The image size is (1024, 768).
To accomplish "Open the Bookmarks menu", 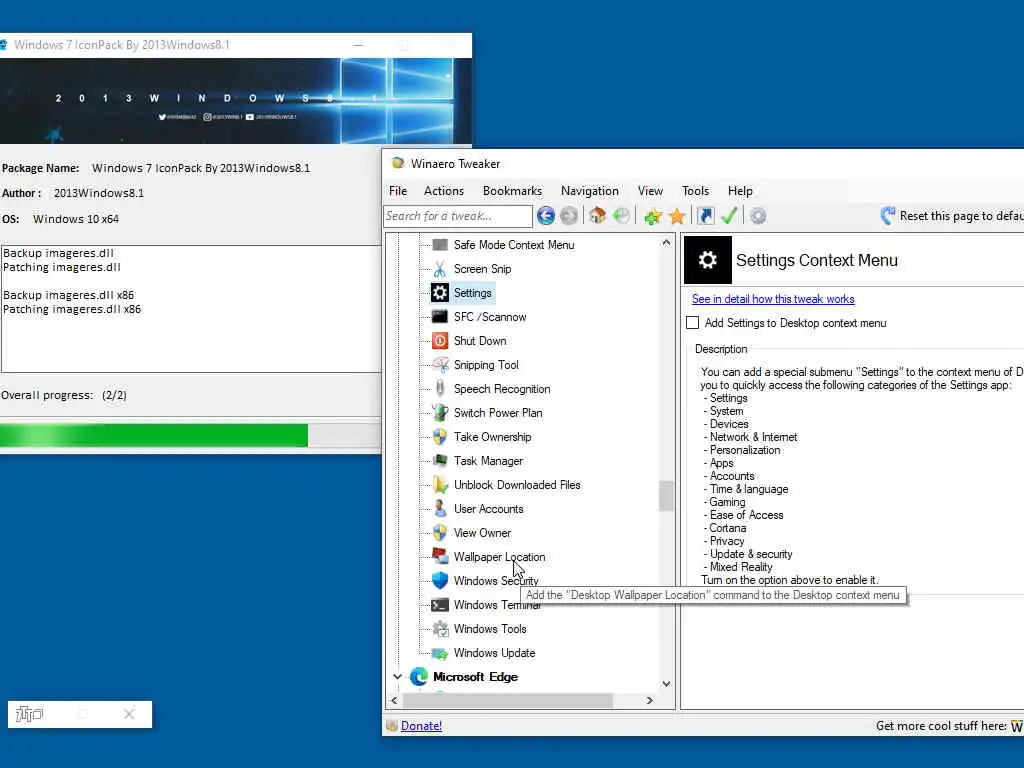I will (x=512, y=191).
